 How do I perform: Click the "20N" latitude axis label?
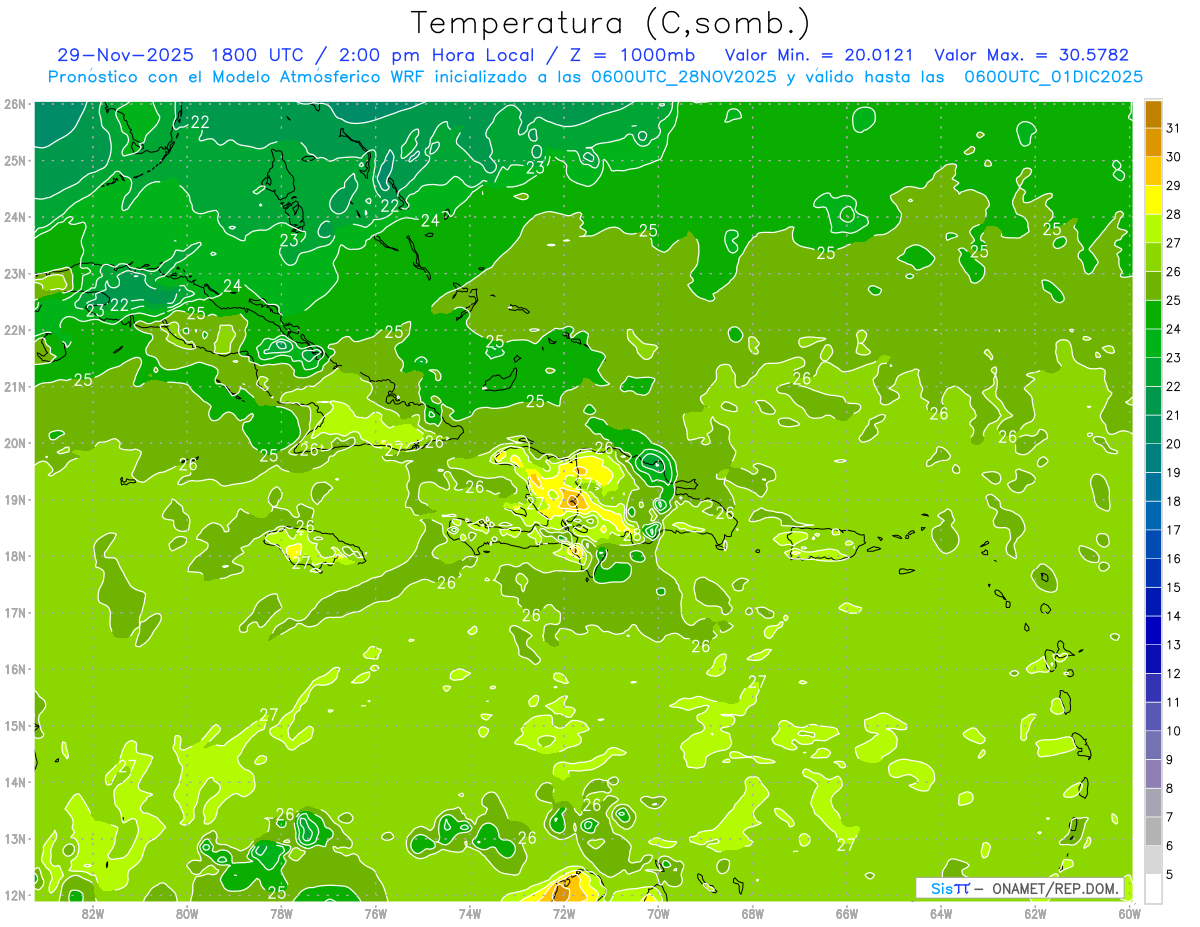pyautogui.click(x=14, y=443)
